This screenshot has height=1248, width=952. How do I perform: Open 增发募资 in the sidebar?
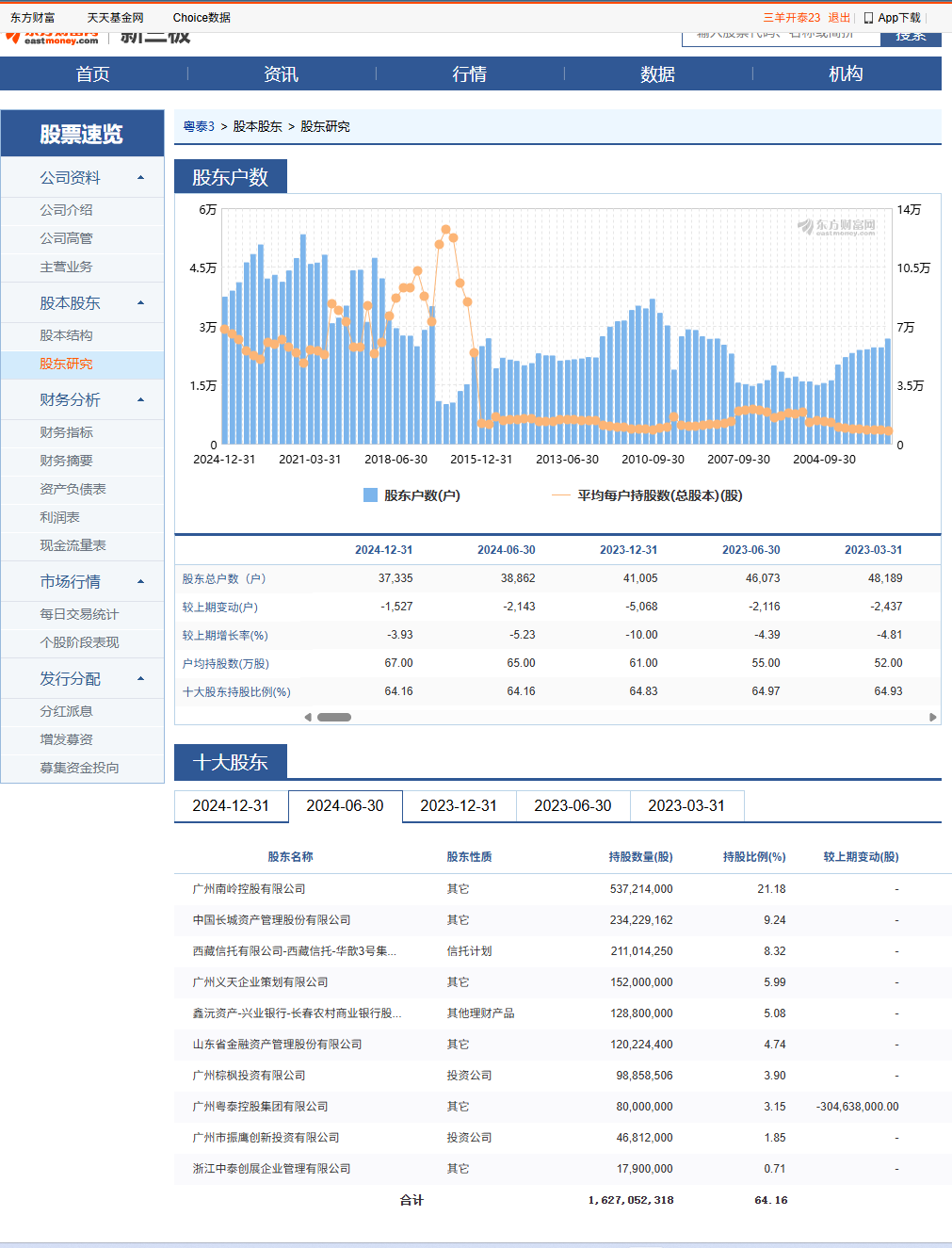[x=66, y=739]
